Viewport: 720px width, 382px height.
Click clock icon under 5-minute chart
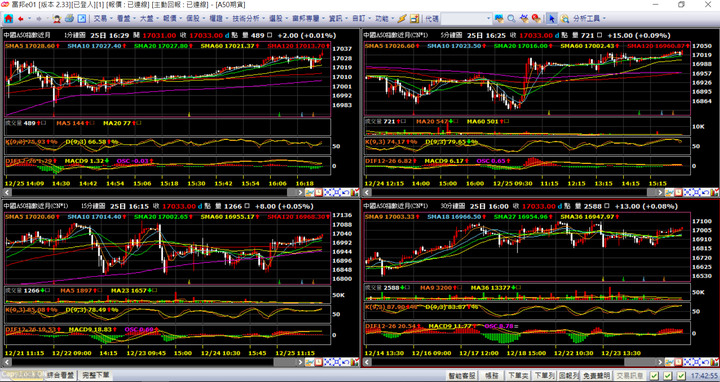pyautogui.click(x=679, y=192)
